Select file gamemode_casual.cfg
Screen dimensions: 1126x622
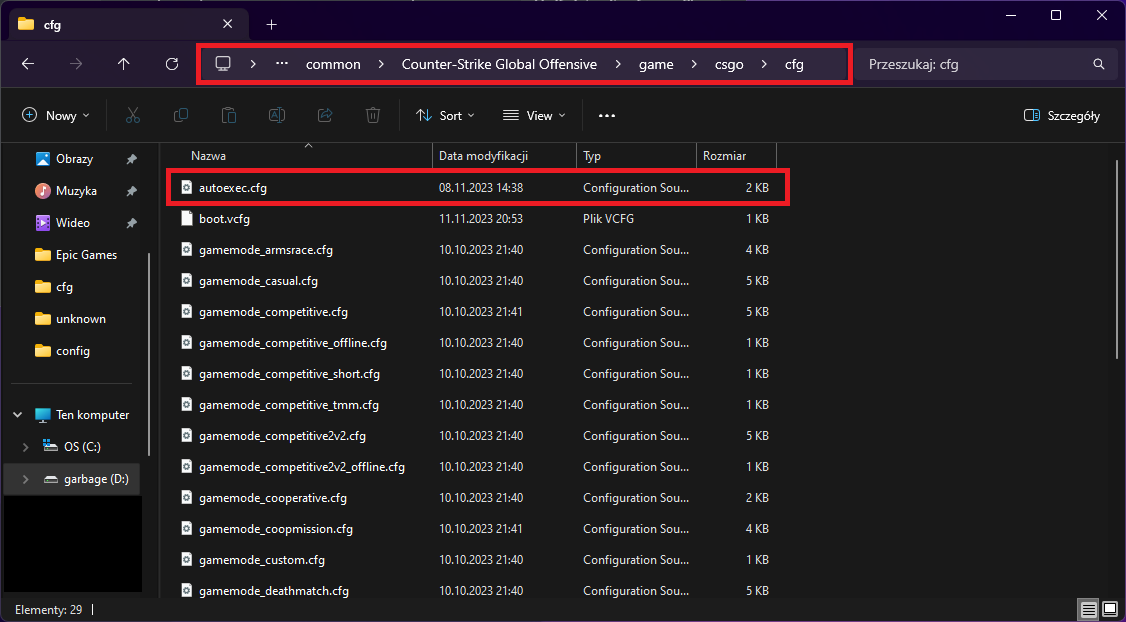[x=259, y=281]
